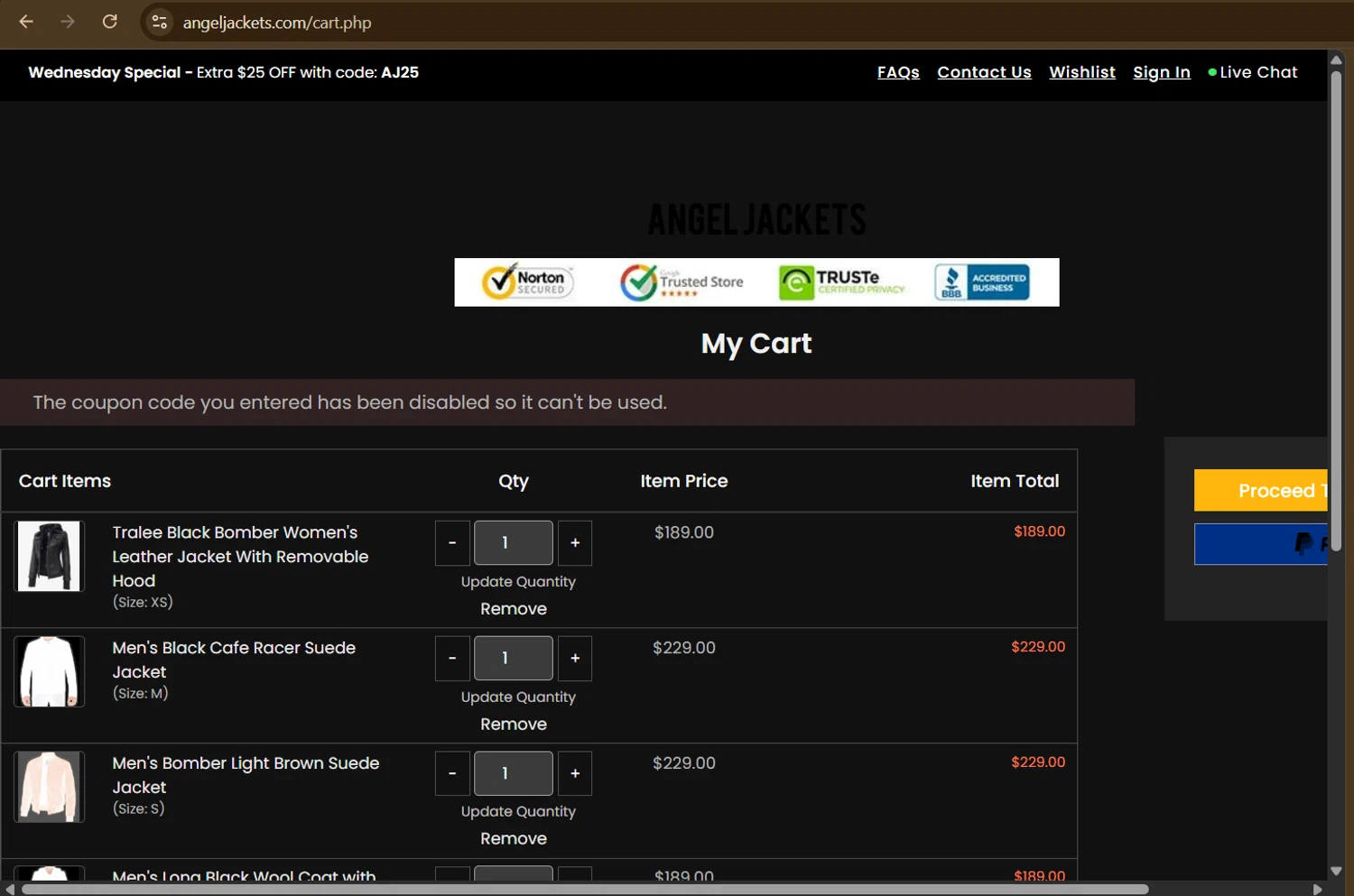Click the Item Price column header
This screenshot has height=896, width=1354.
684,481
